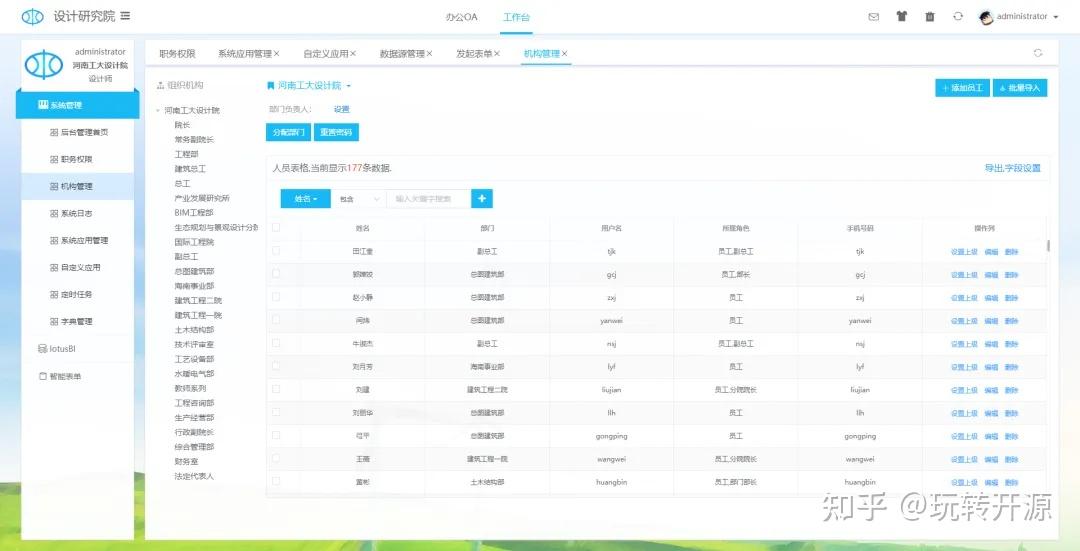Open the 包含 condition dropdown

(x=357, y=199)
